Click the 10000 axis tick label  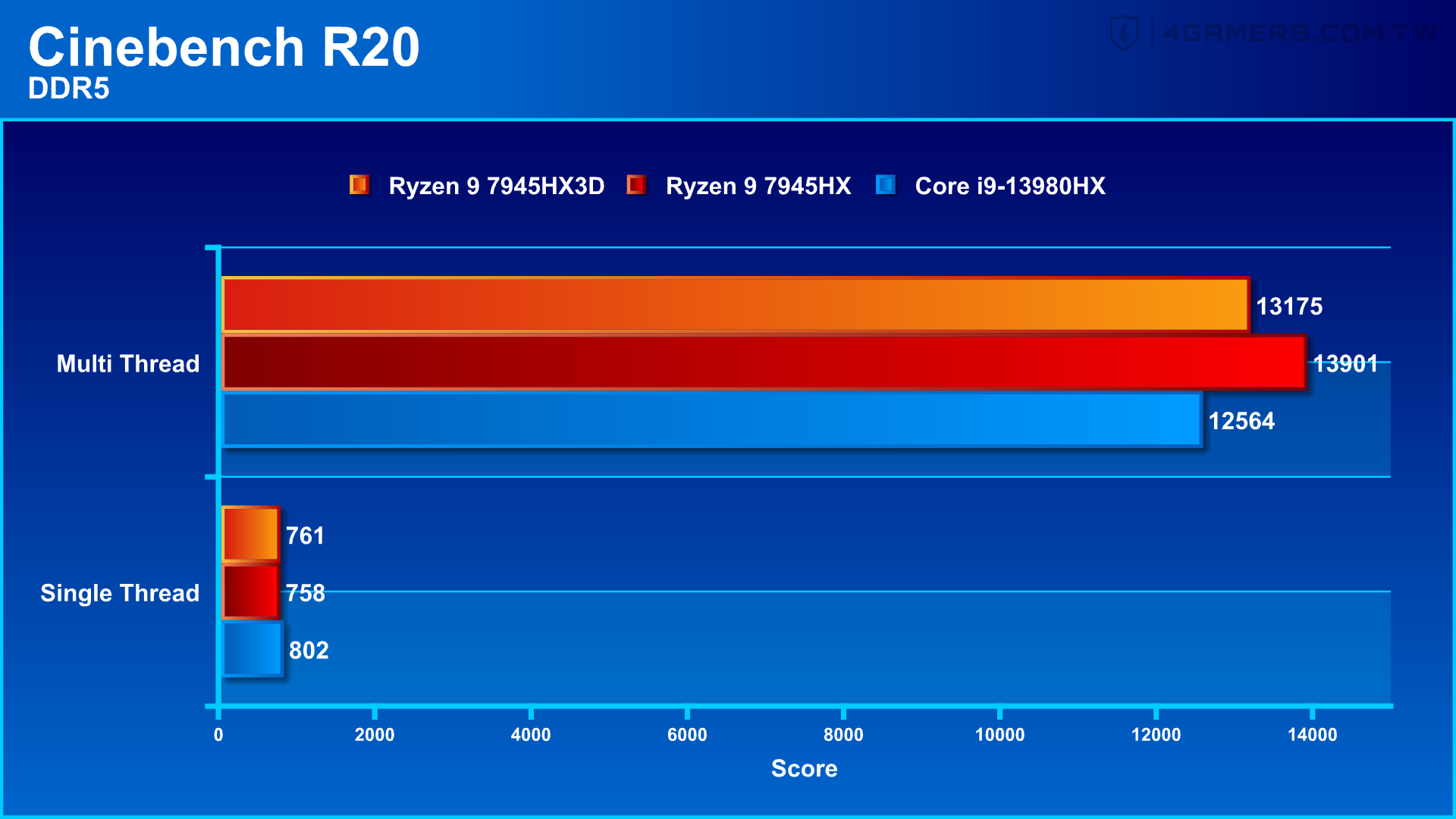[x=999, y=735]
